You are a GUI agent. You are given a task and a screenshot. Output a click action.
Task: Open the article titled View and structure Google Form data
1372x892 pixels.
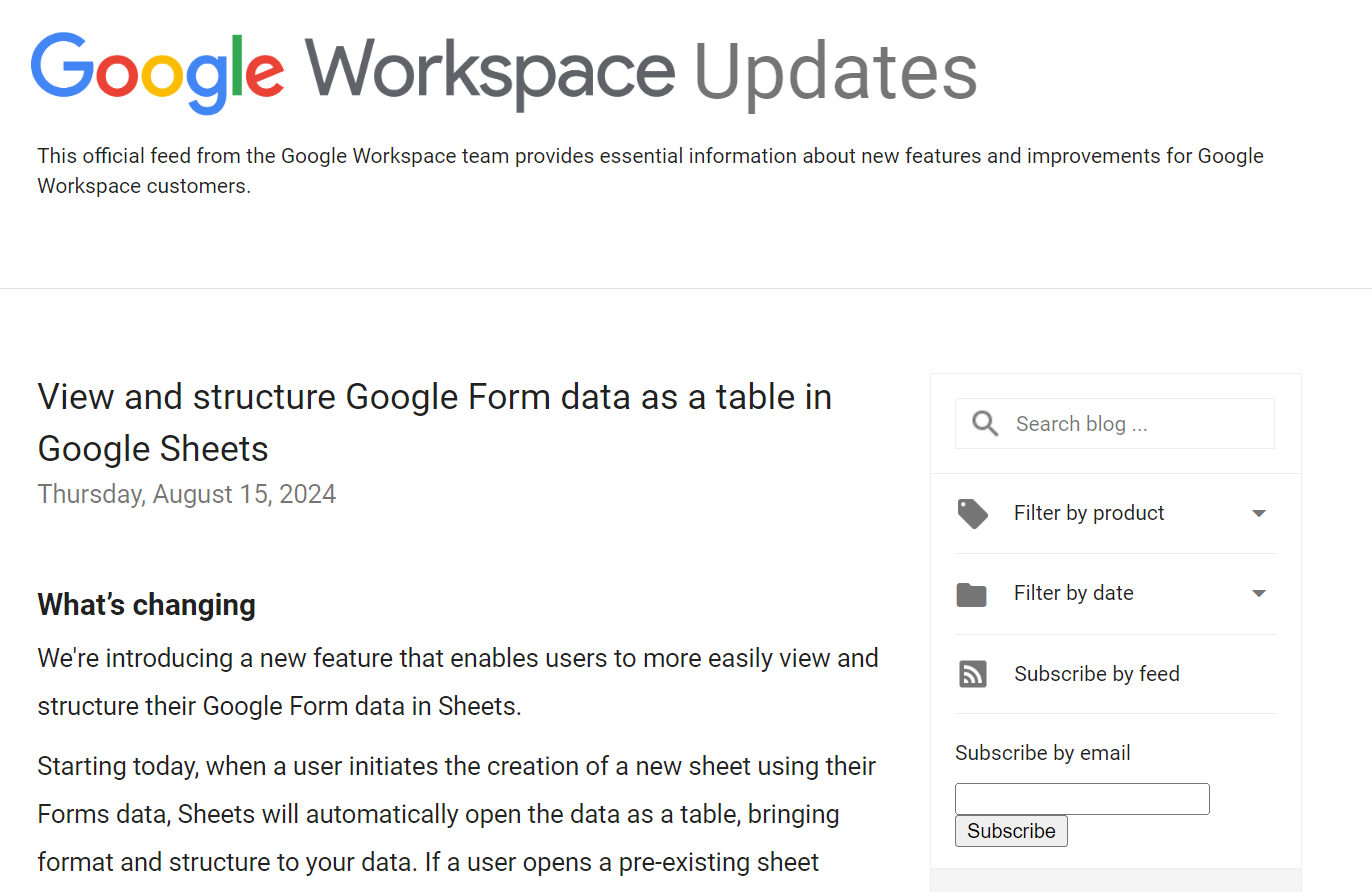tap(434, 422)
